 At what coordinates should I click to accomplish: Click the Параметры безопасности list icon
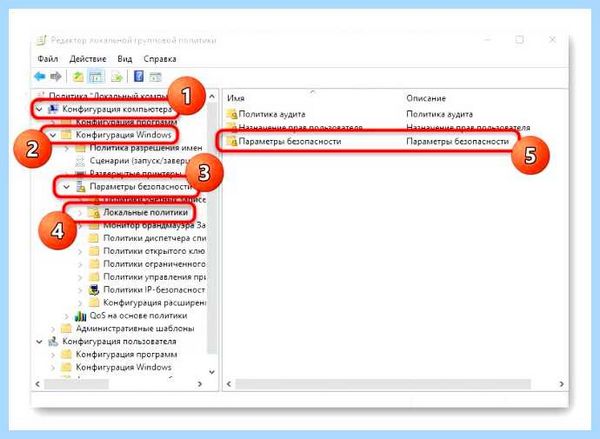[x=232, y=141]
